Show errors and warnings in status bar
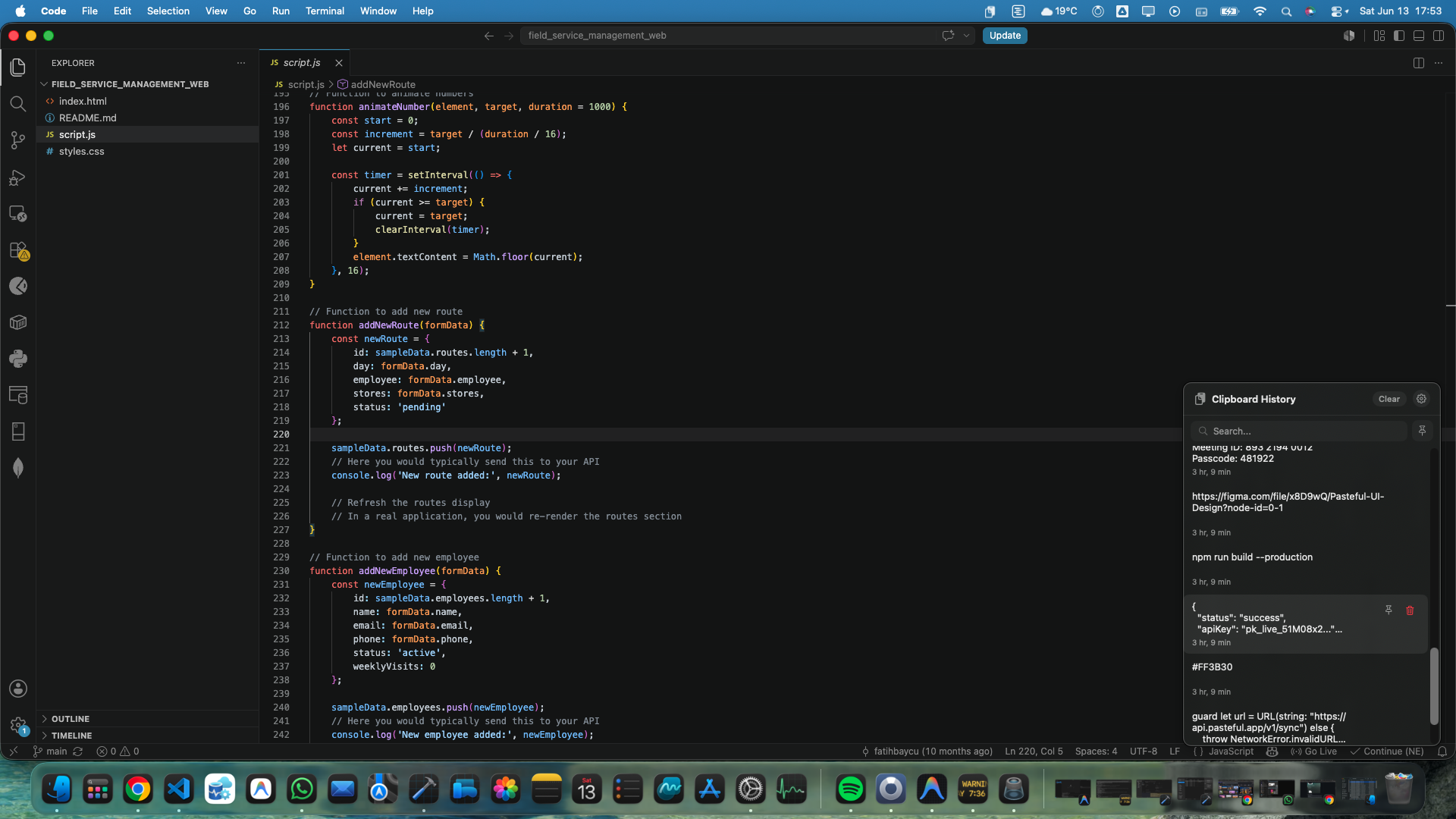Screen dimensions: 1456x819 pyautogui.click(x=118, y=752)
